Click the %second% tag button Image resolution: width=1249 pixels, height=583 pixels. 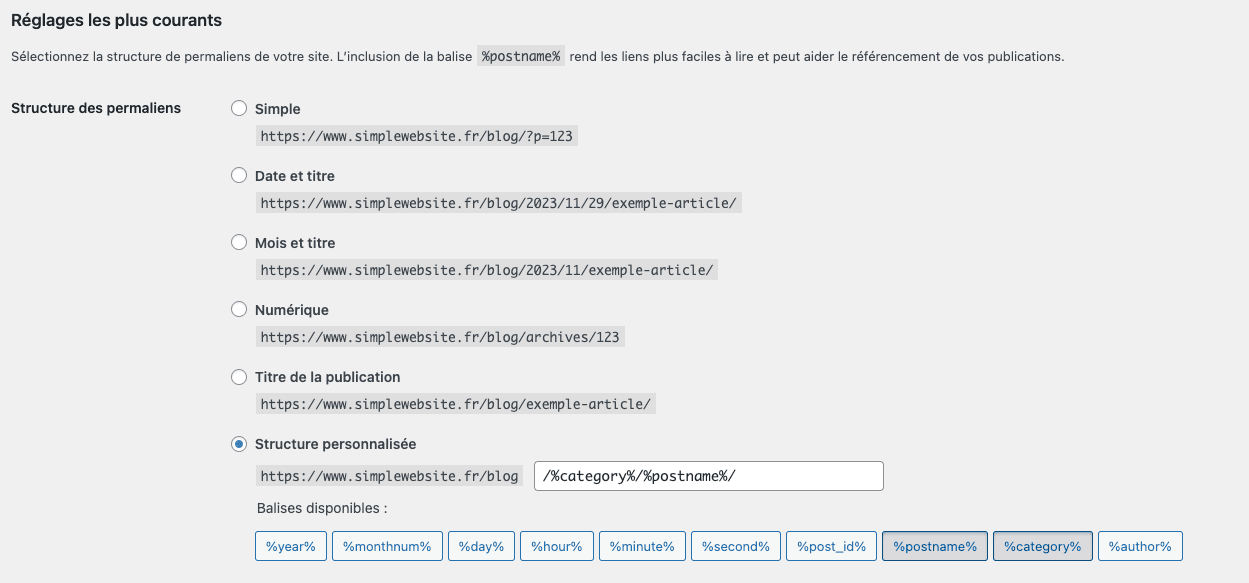736,546
